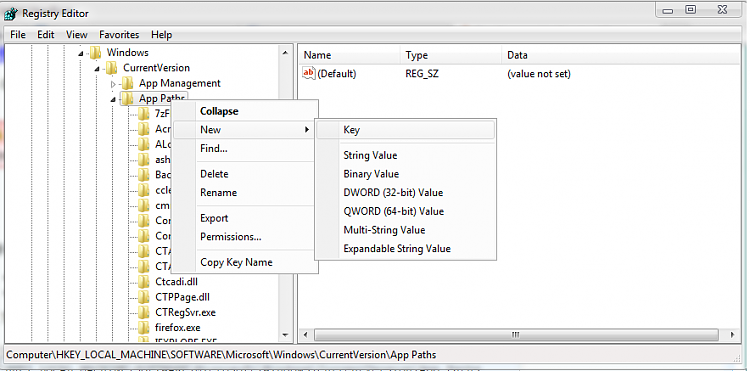Image resolution: width=750 pixels, height=371 pixels.
Task: Click the folder icon beside CTRegSvr.exe
Action: coord(143,312)
